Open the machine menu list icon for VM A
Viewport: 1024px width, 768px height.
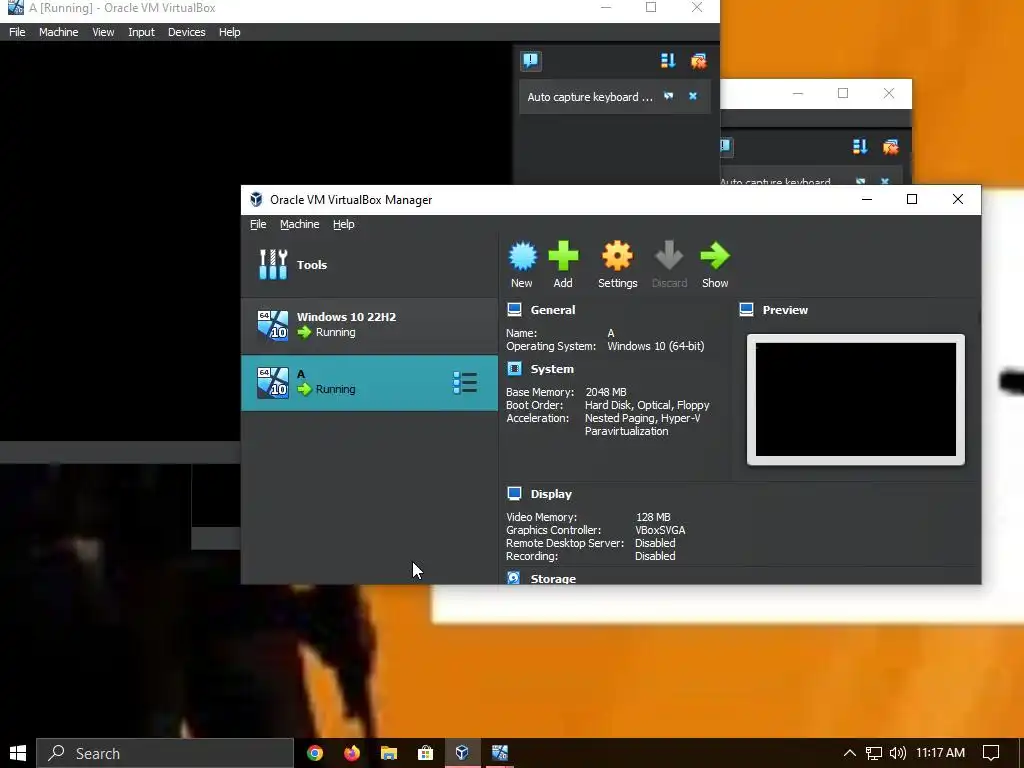[x=465, y=383]
